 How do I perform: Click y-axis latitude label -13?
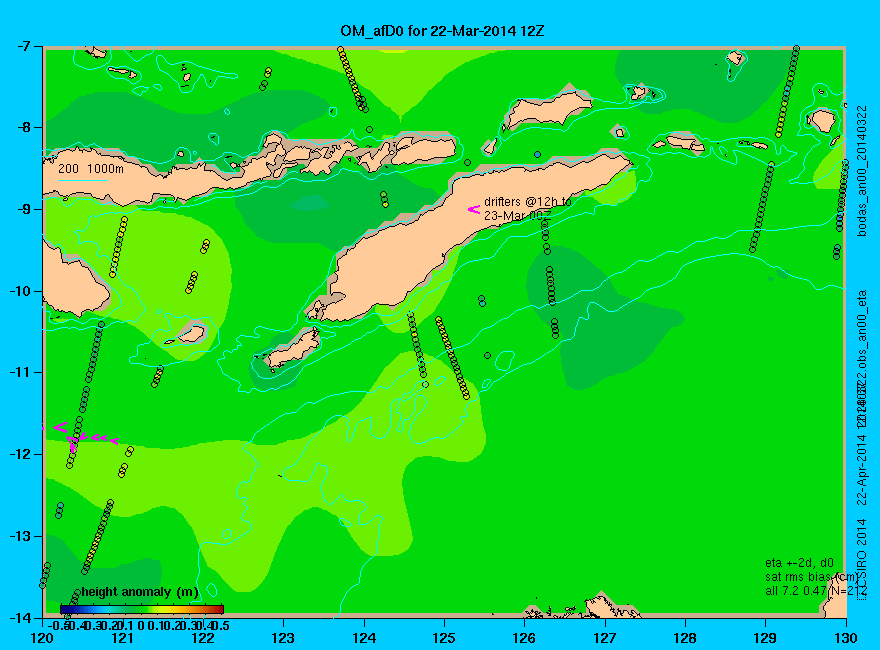[20, 536]
